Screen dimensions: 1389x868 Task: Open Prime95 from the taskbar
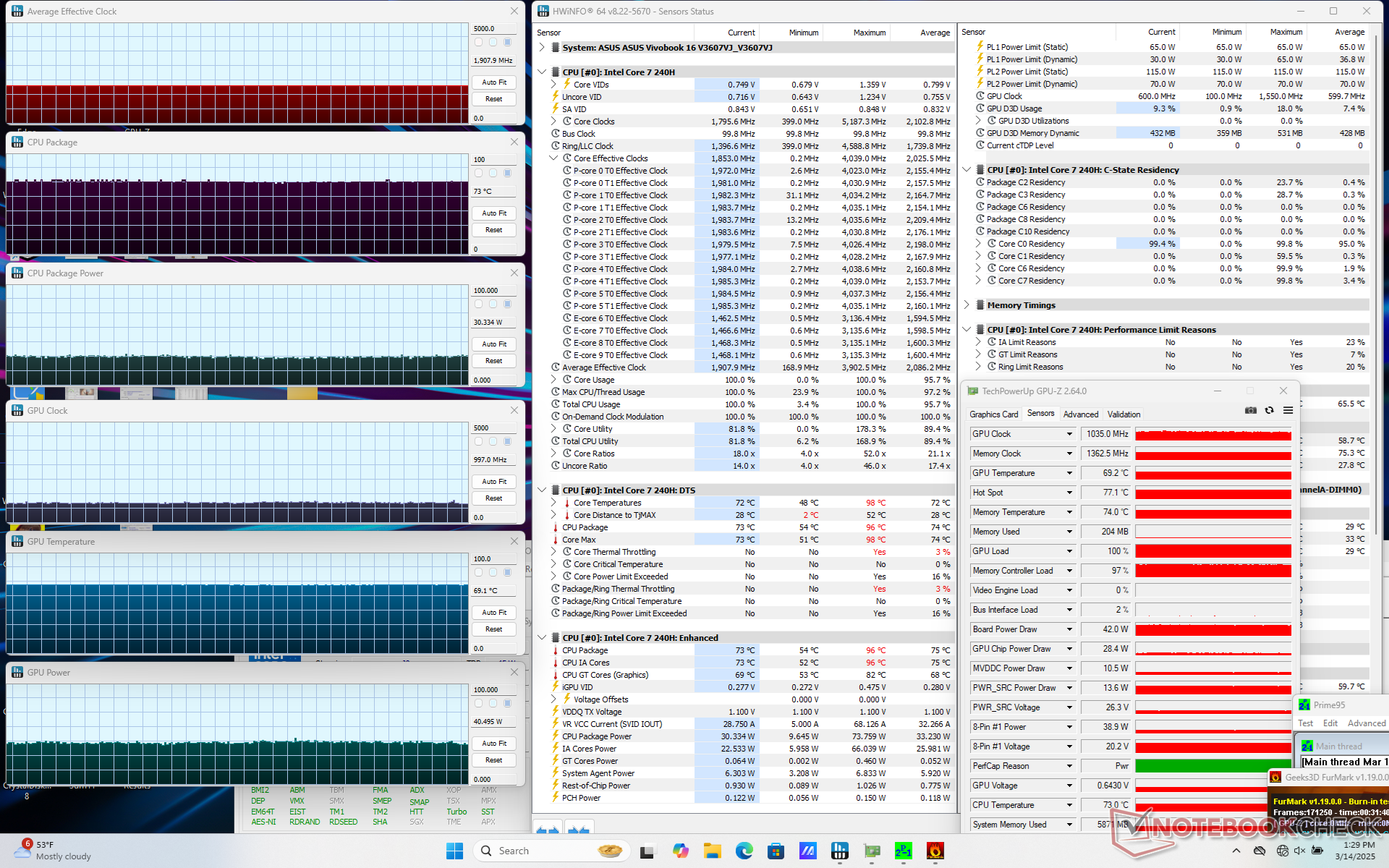tap(903, 851)
